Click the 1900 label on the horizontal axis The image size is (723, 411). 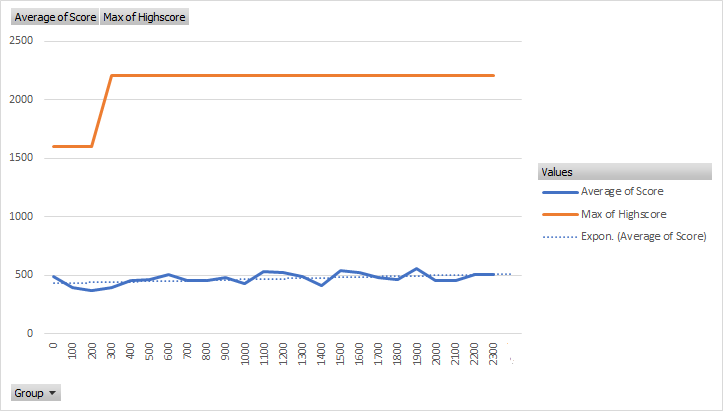coord(417,354)
